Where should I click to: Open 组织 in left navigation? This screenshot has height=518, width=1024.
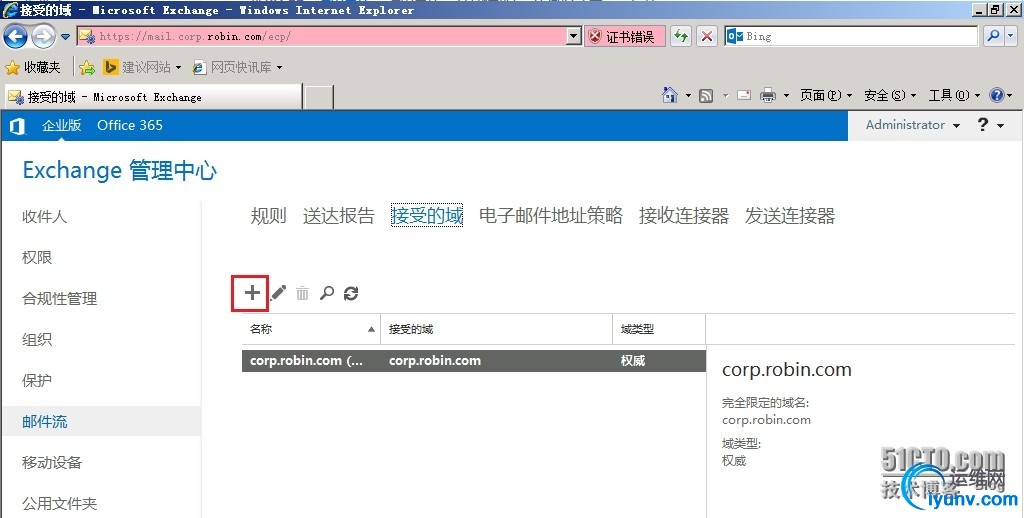[x=37, y=340]
